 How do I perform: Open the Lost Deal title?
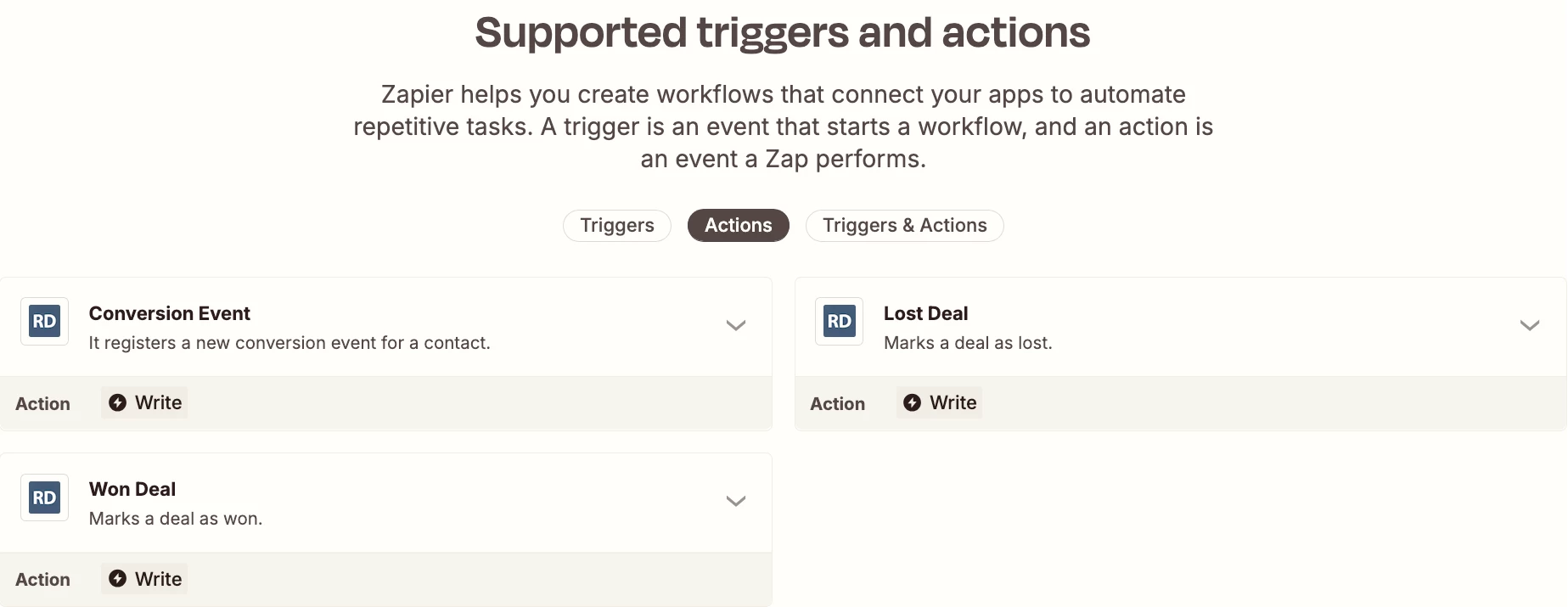(x=926, y=313)
